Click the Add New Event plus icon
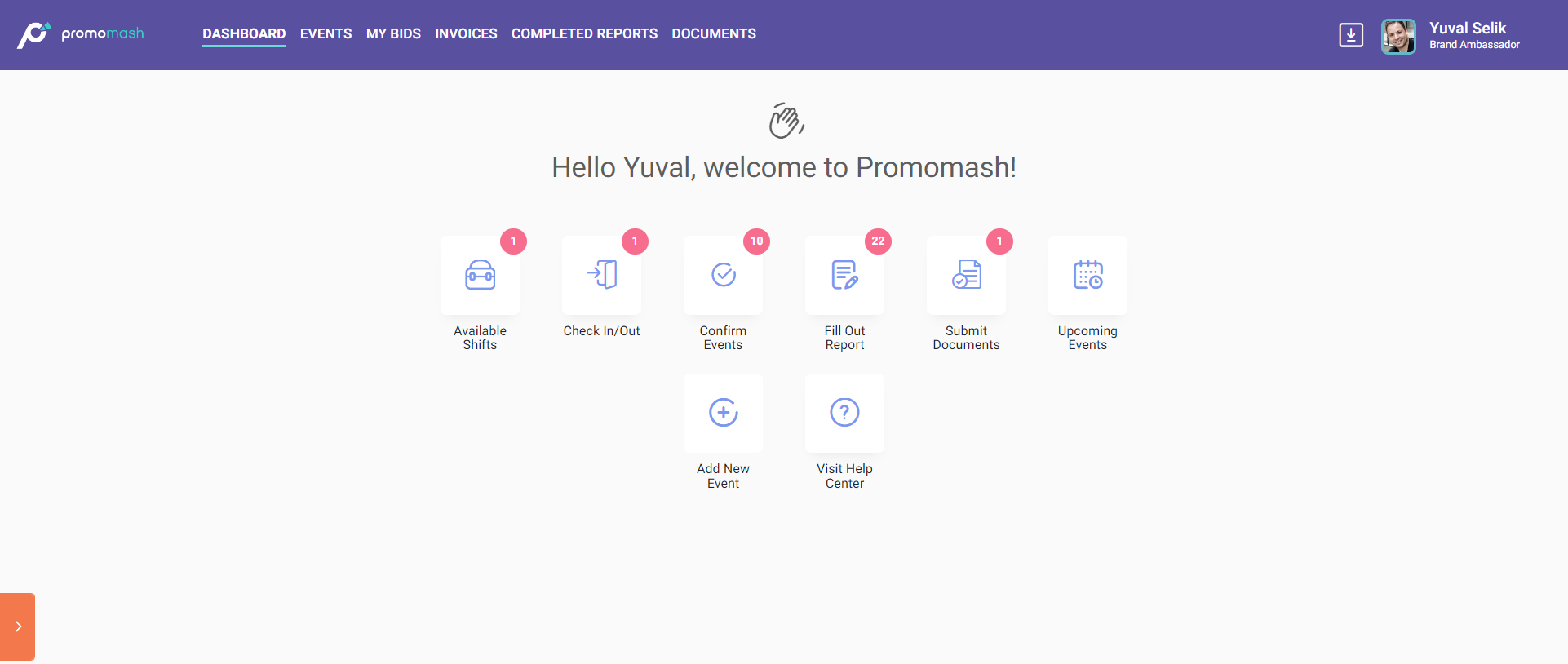 [723, 413]
